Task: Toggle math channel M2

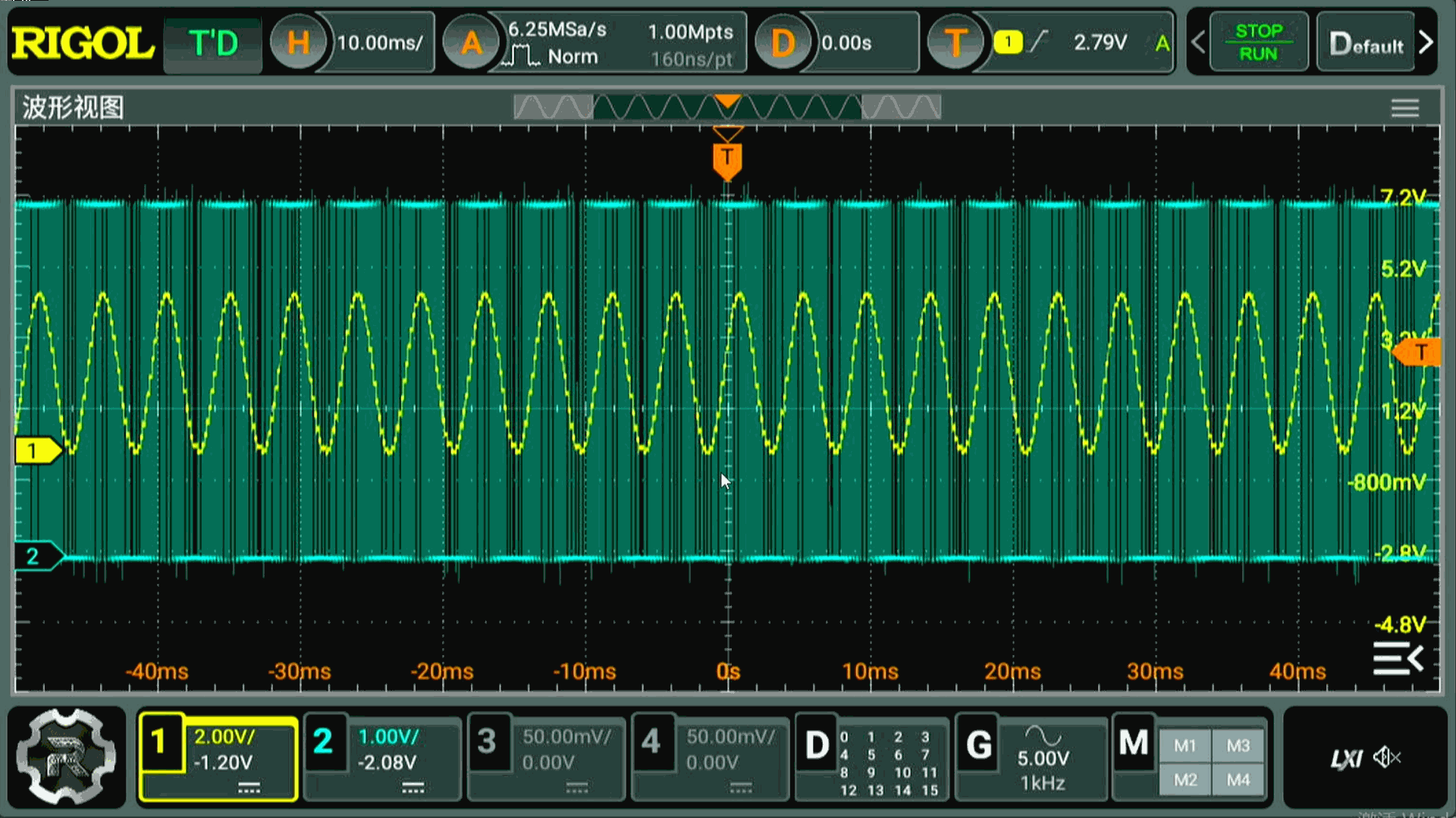Action: pyautogui.click(x=1185, y=780)
